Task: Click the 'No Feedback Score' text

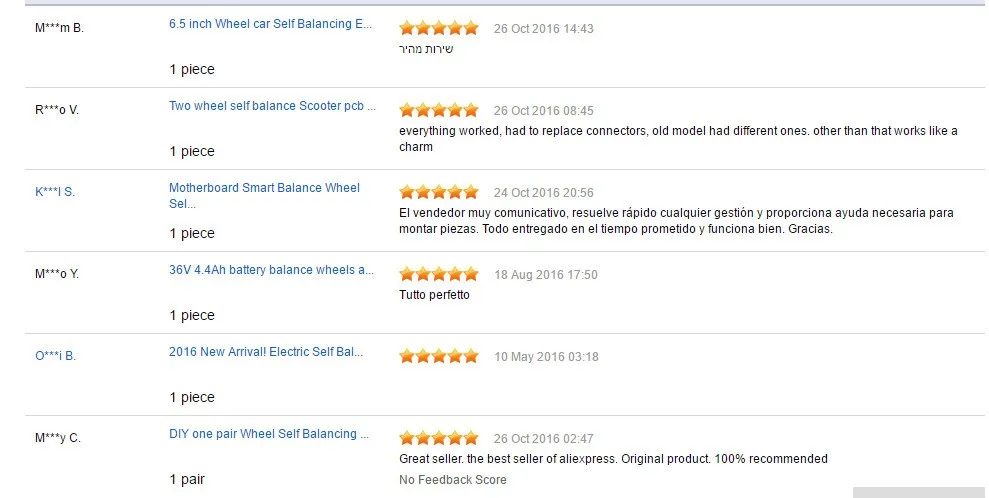Action: click(453, 480)
